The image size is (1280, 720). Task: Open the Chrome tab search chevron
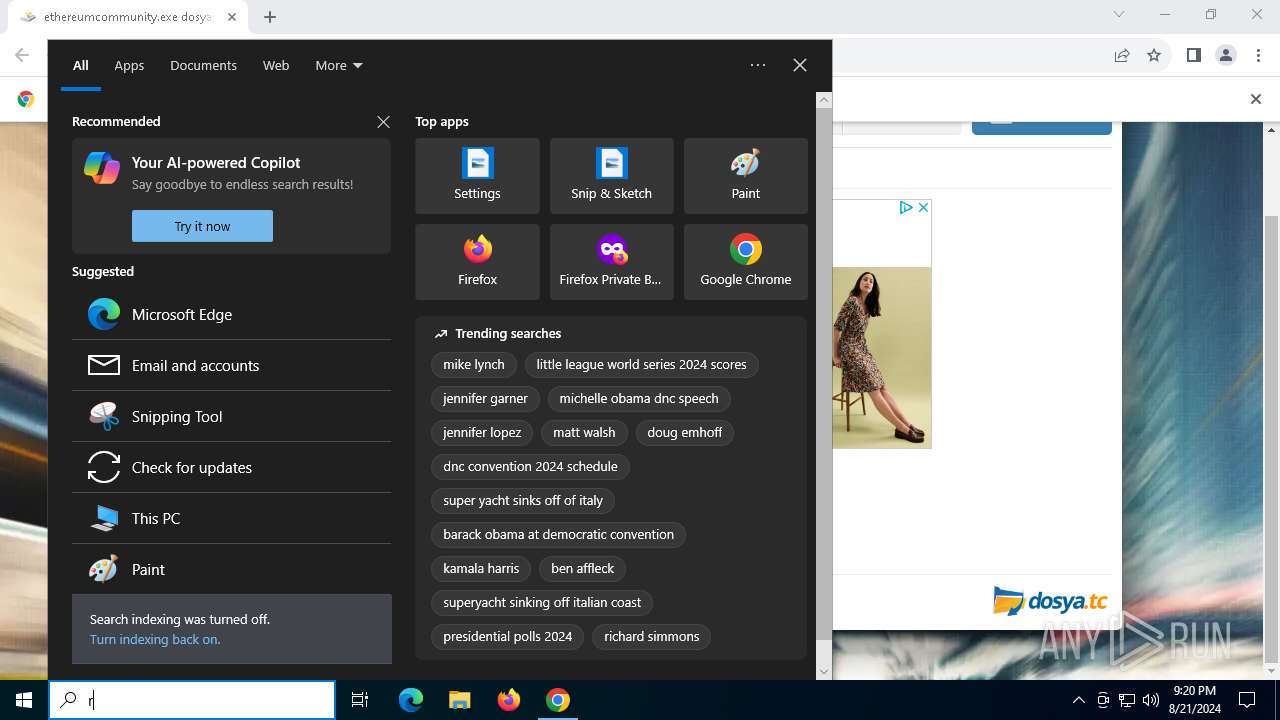tap(1119, 14)
